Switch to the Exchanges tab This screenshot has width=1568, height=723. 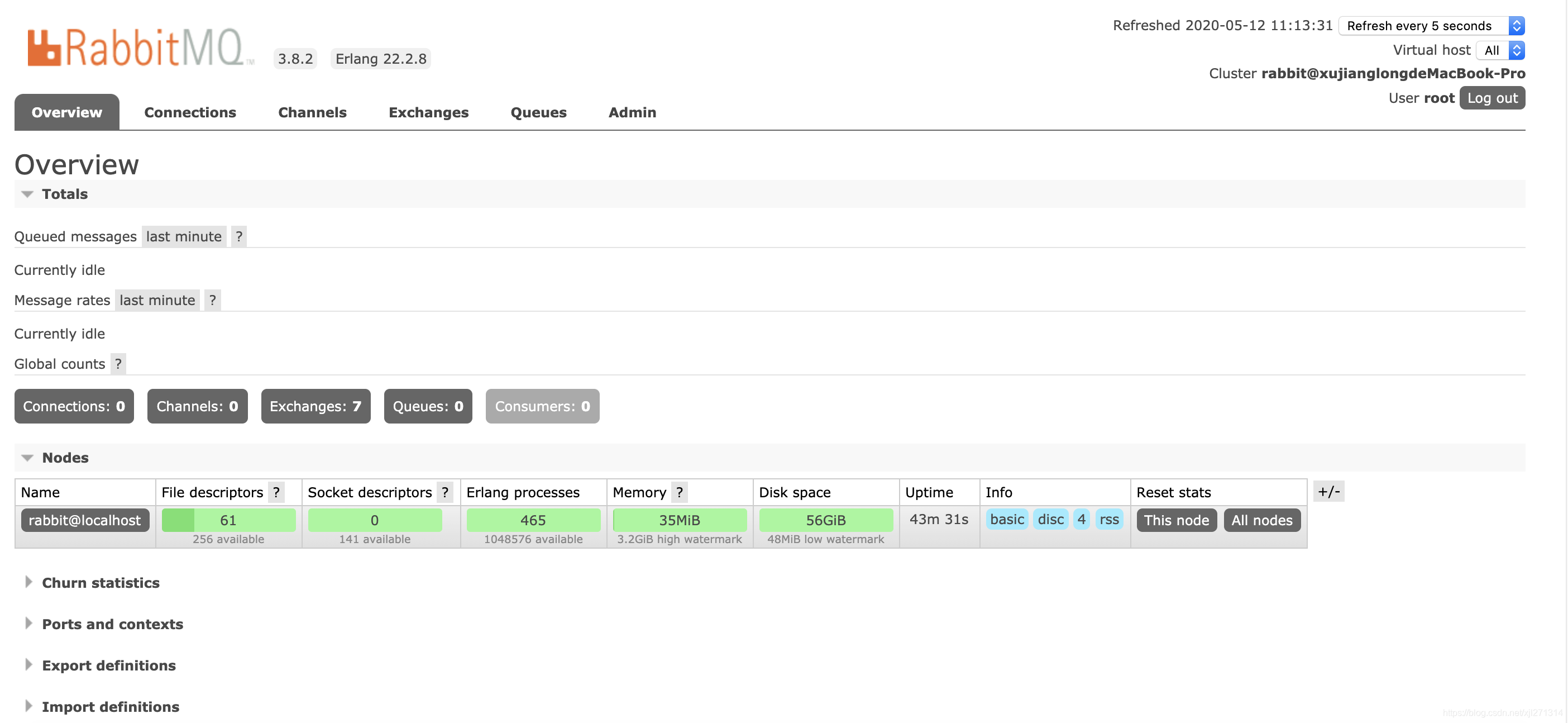(x=428, y=113)
